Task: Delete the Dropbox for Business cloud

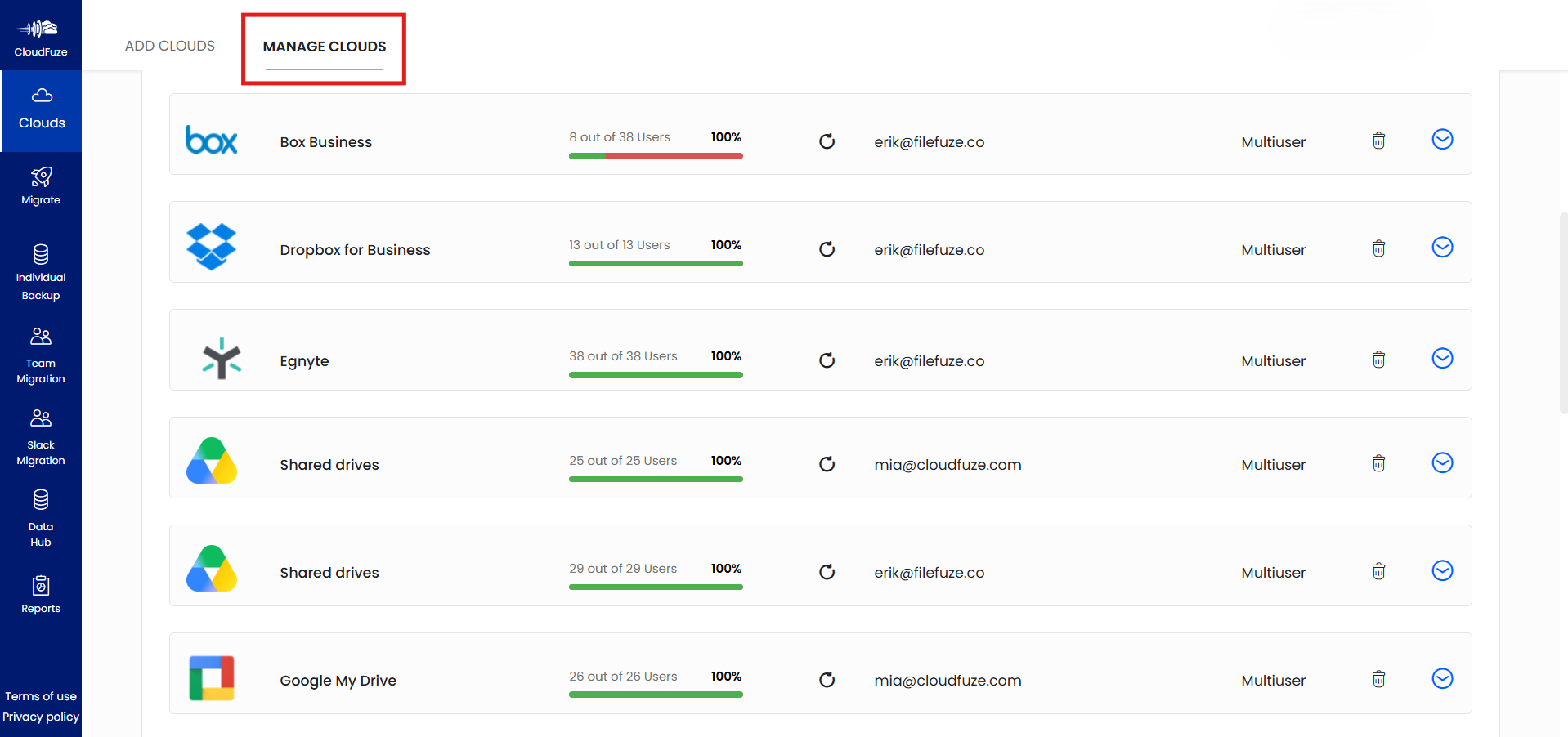Action: pos(1378,248)
